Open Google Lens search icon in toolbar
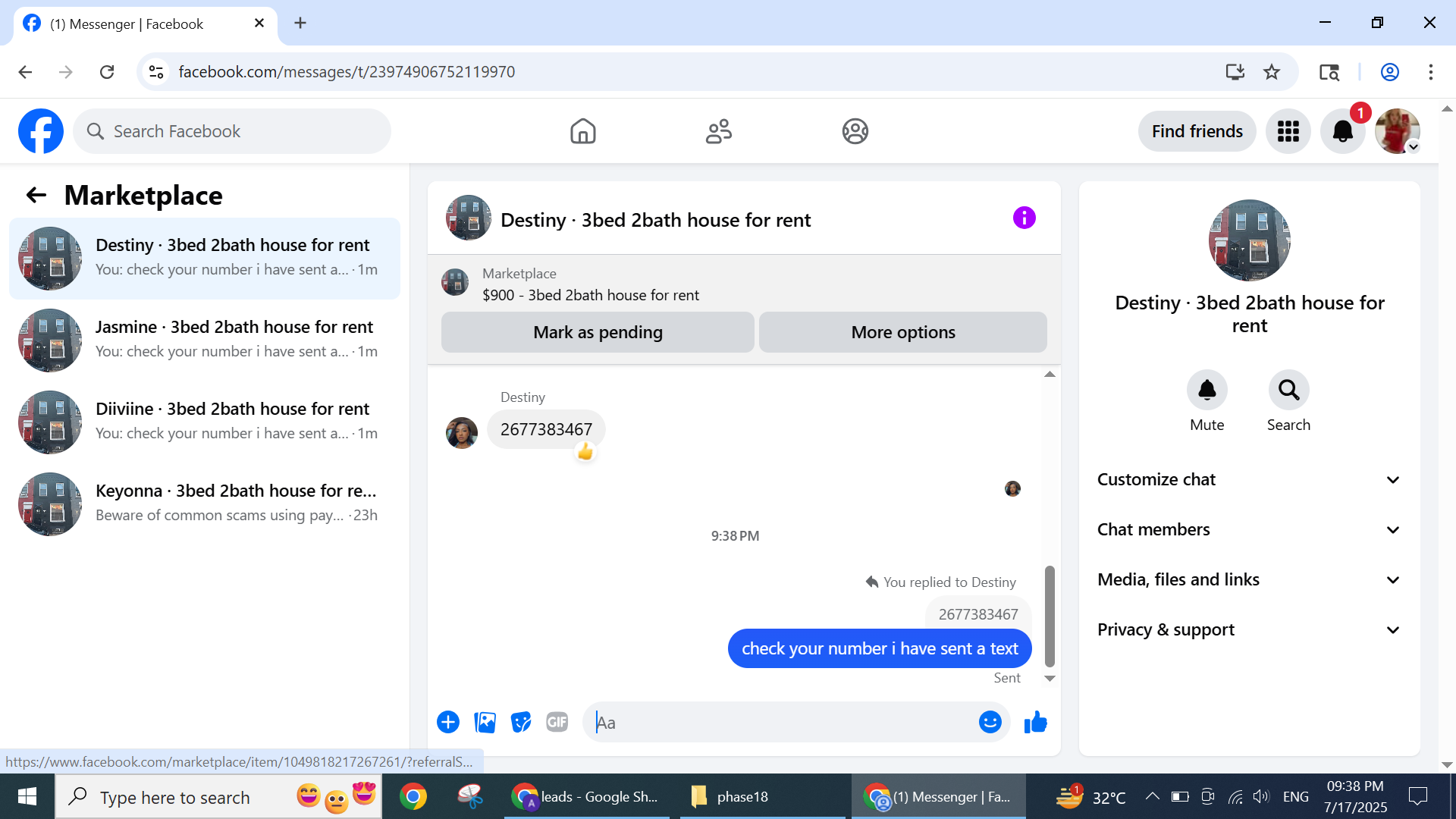Viewport: 1456px width, 819px height. [x=1329, y=72]
